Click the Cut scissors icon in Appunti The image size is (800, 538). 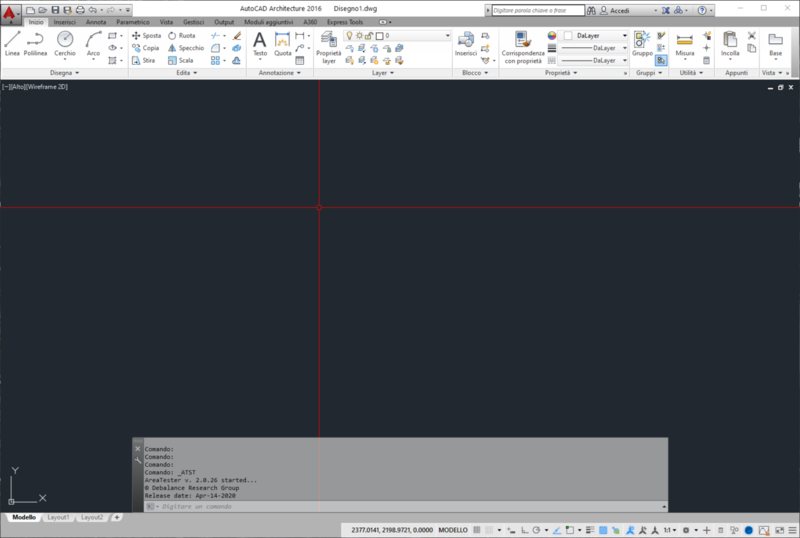point(752,36)
